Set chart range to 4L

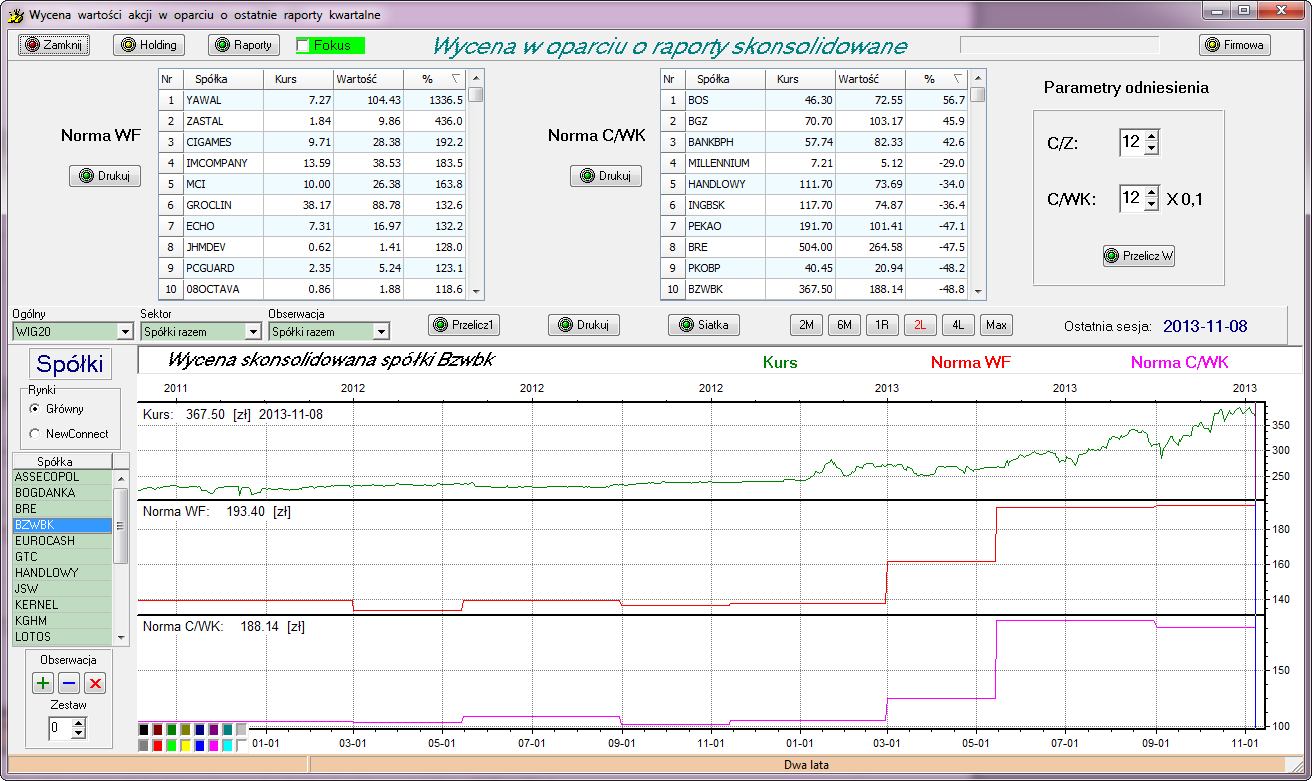coord(957,325)
